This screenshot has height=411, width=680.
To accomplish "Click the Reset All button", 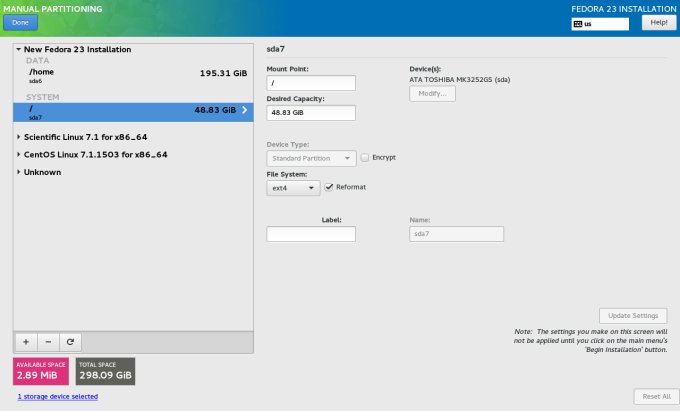I will pyautogui.click(x=656, y=396).
